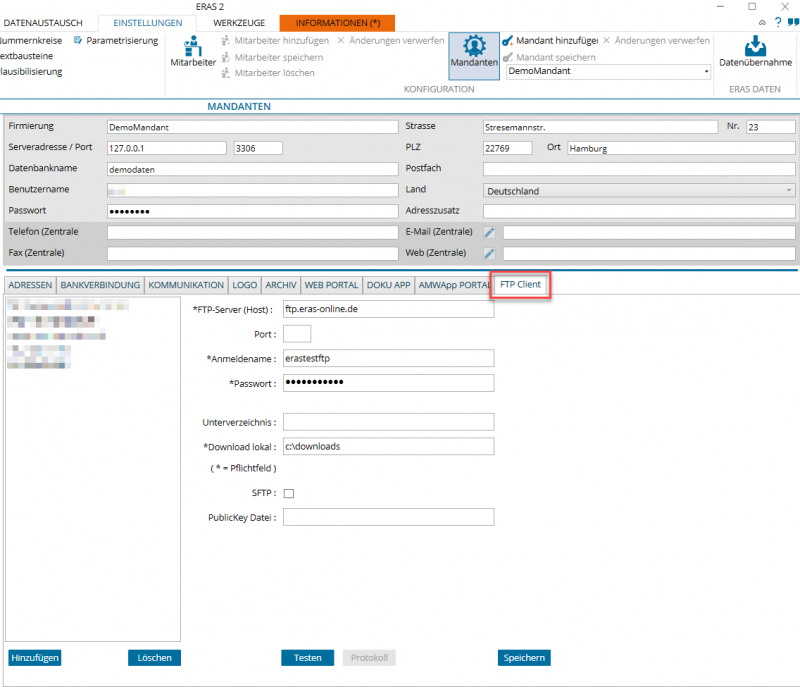
Task: Click the quotation mark icon in title area
Action: pos(793,22)
